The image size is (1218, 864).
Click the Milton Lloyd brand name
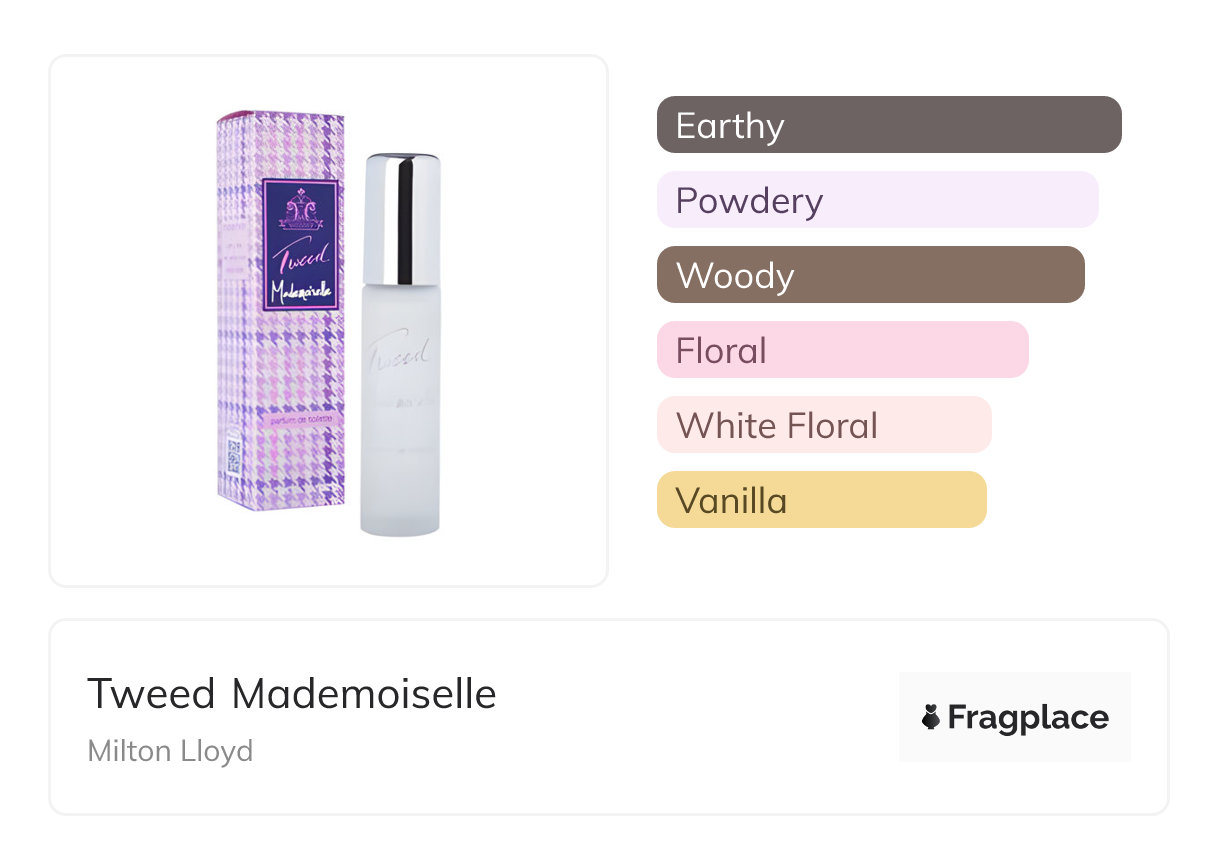click(170, 751)
